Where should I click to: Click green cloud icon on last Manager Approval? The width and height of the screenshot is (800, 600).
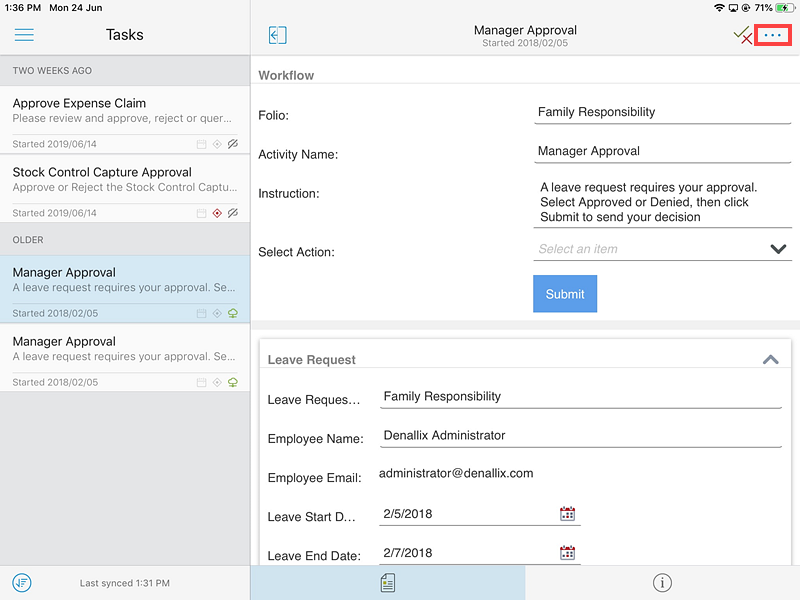233,382
